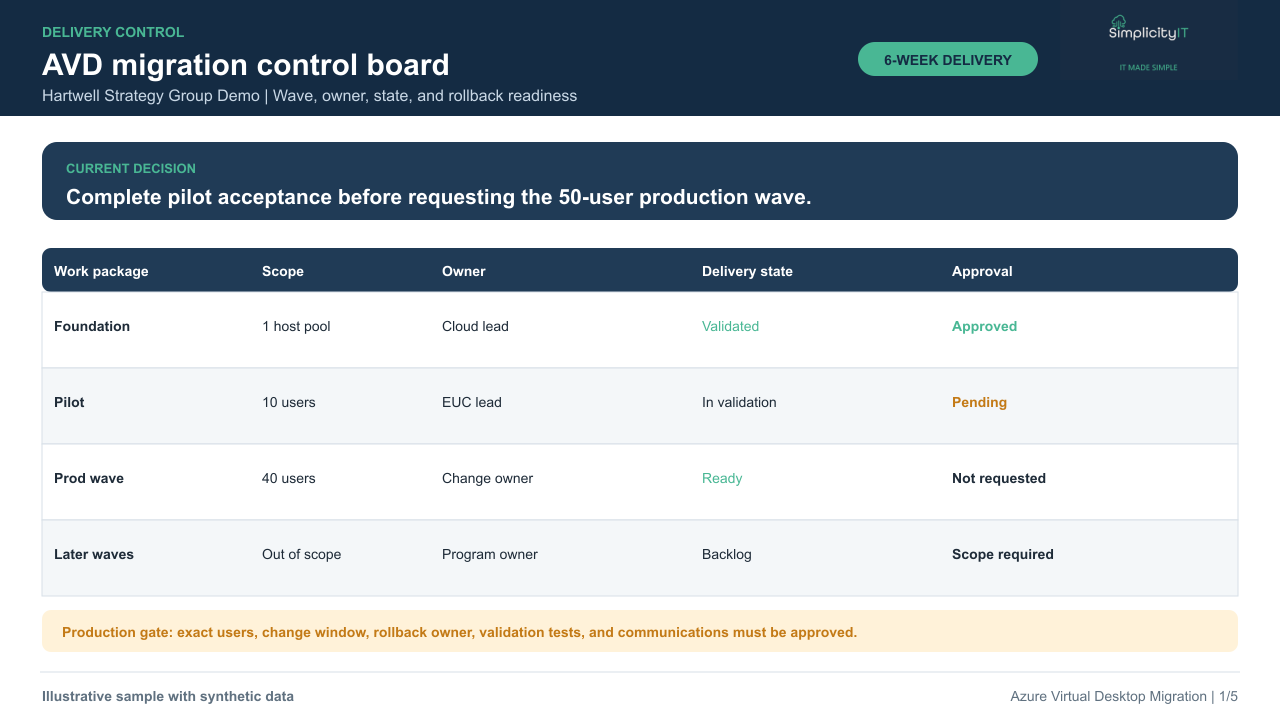Click the Backlog delivery state
Viewport: 1280px width, 720px height.
(x=727, y=554)
